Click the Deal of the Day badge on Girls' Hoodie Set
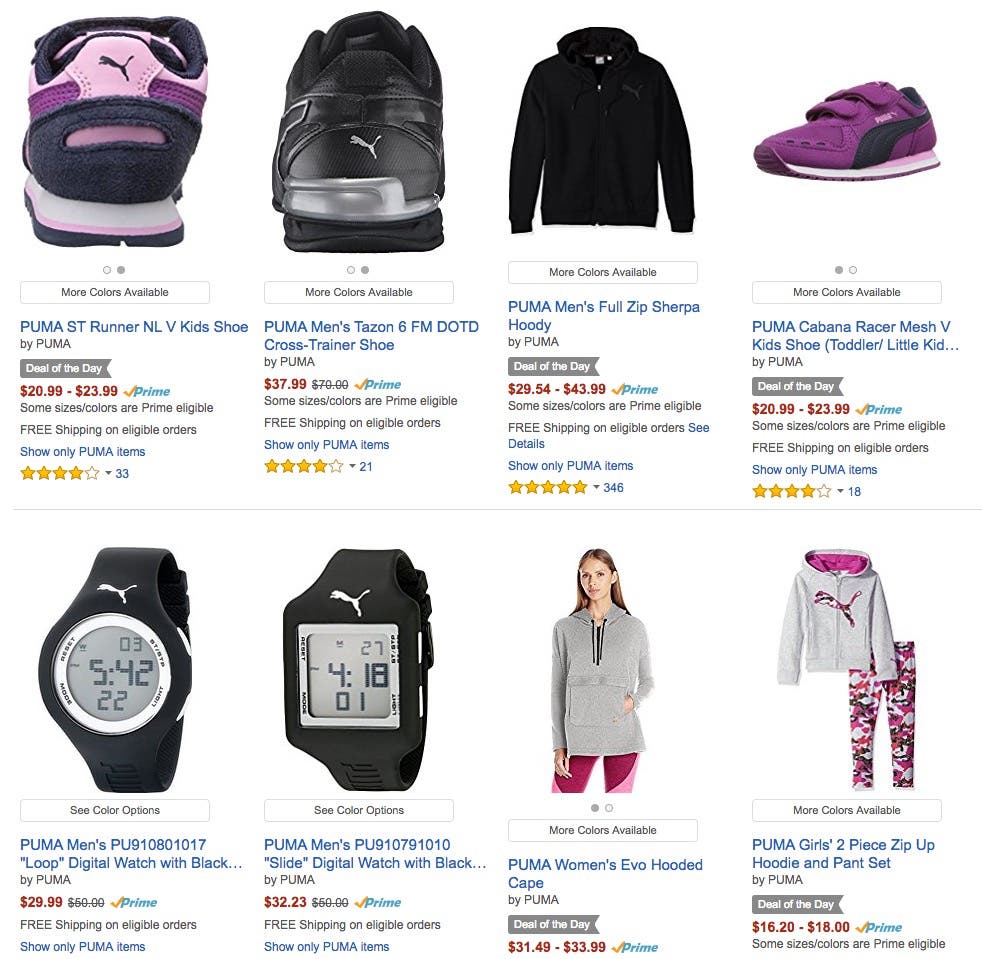The width and height of the screenshot is (982, 959). (x=797, y=904)
